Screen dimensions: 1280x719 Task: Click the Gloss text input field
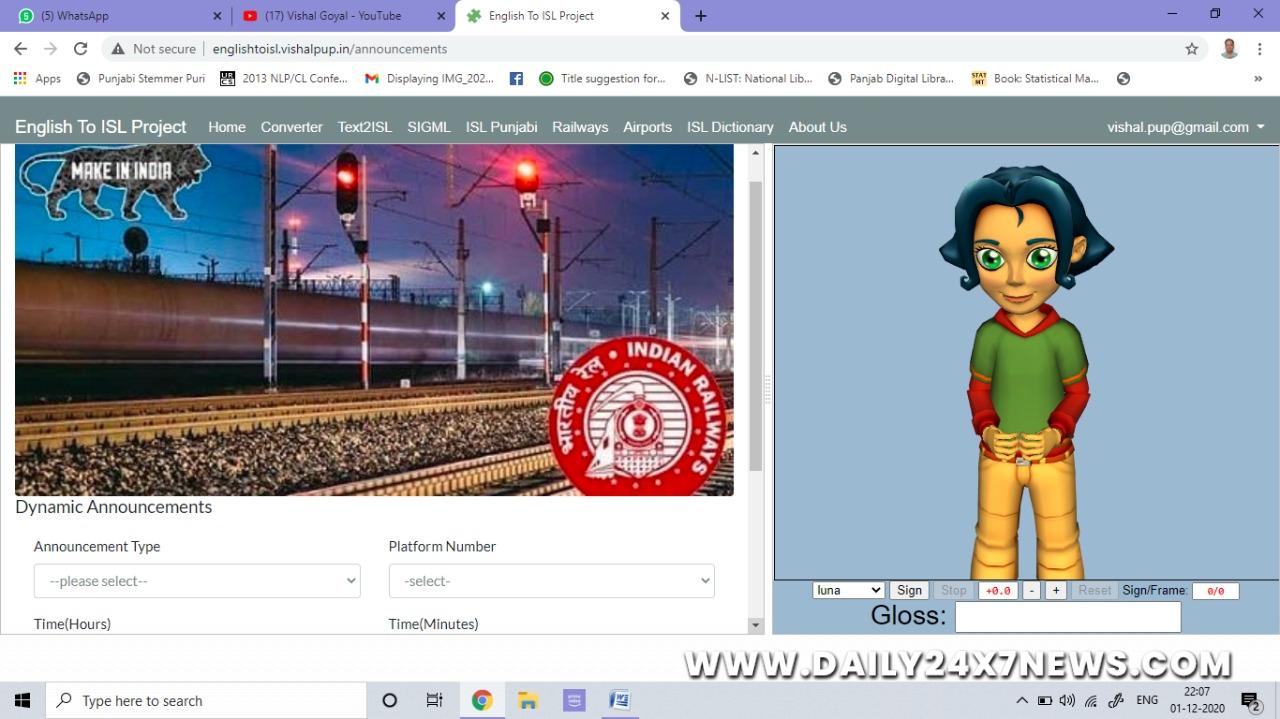(1068, 617)
